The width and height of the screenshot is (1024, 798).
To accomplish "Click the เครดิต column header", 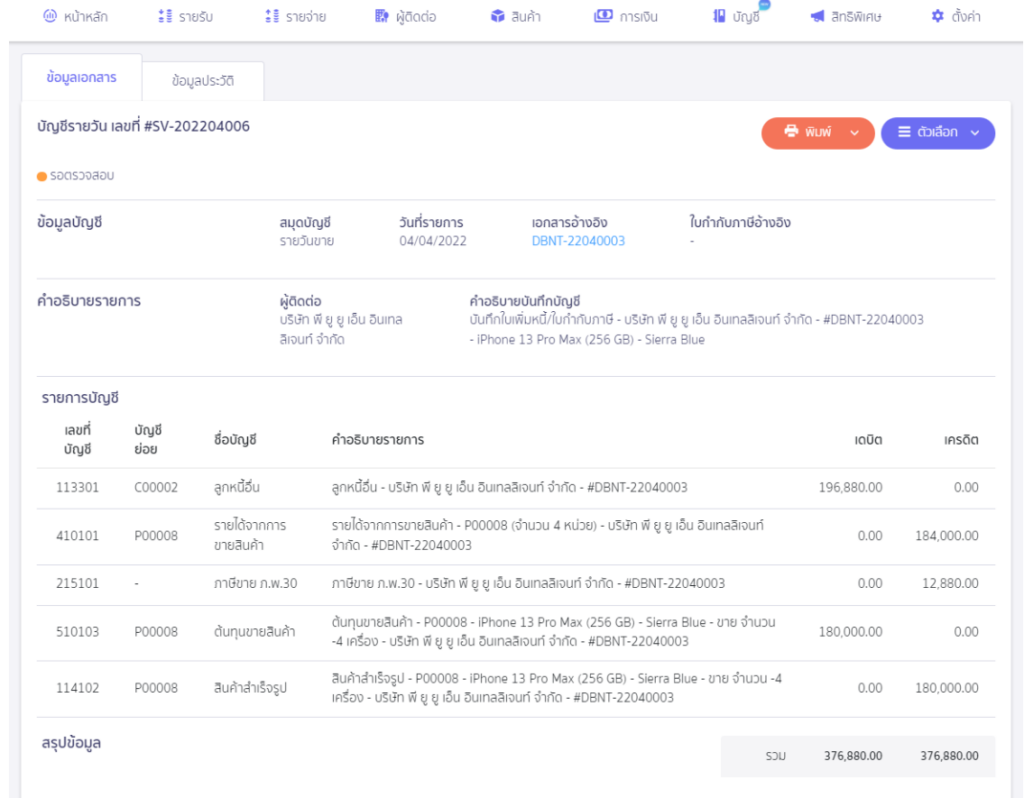I will pyautogui.click(x=961, y=440).
